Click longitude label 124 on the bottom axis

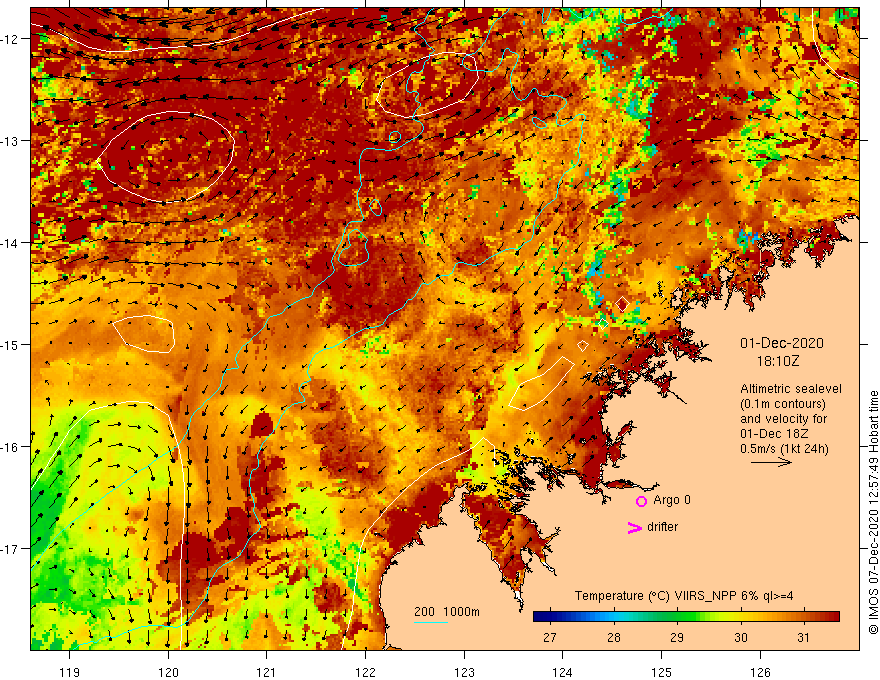[x=562, y=672]
